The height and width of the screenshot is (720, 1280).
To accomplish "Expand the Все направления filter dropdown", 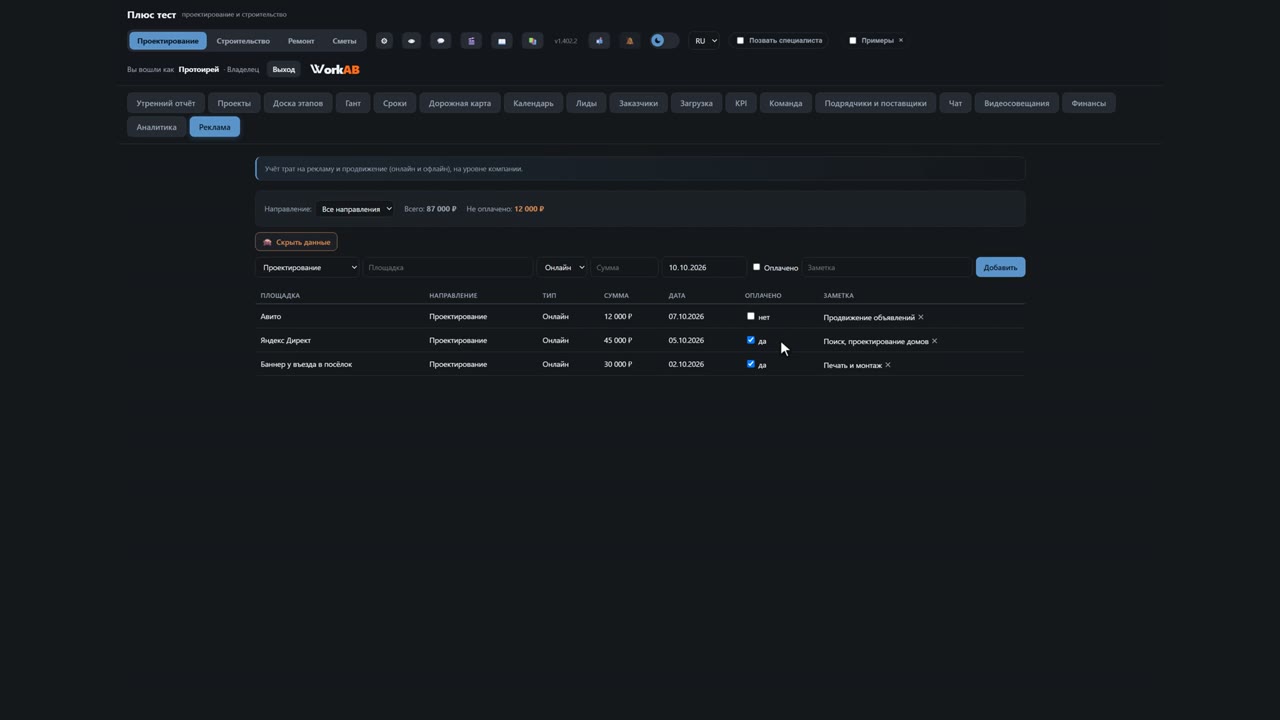I will (x=356, y=209).
